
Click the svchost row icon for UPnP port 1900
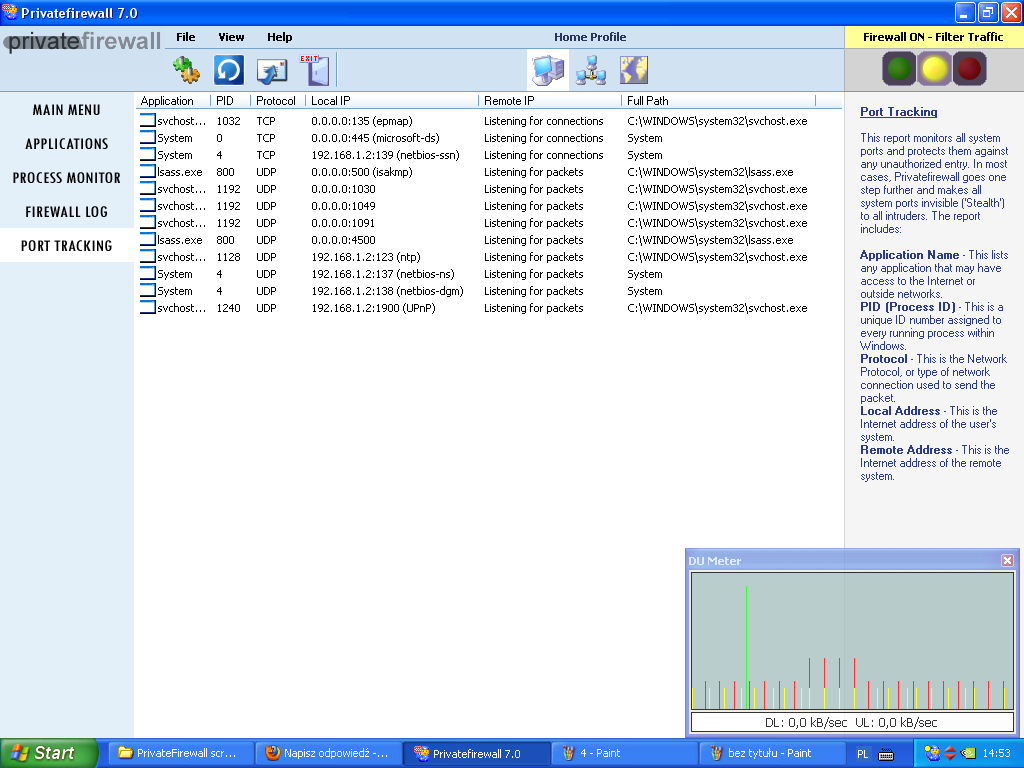tap(148, 308)
